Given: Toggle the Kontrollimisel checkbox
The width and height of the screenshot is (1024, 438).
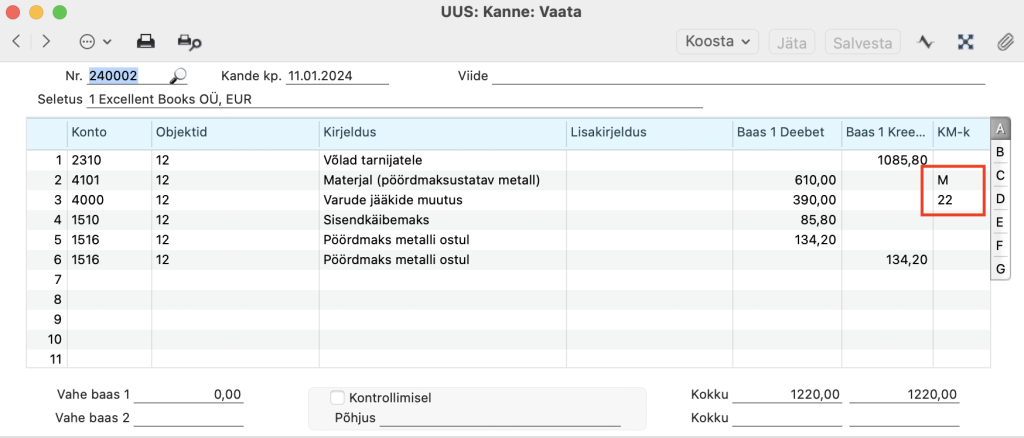Looking at the screenshot, I should [337, 398].
